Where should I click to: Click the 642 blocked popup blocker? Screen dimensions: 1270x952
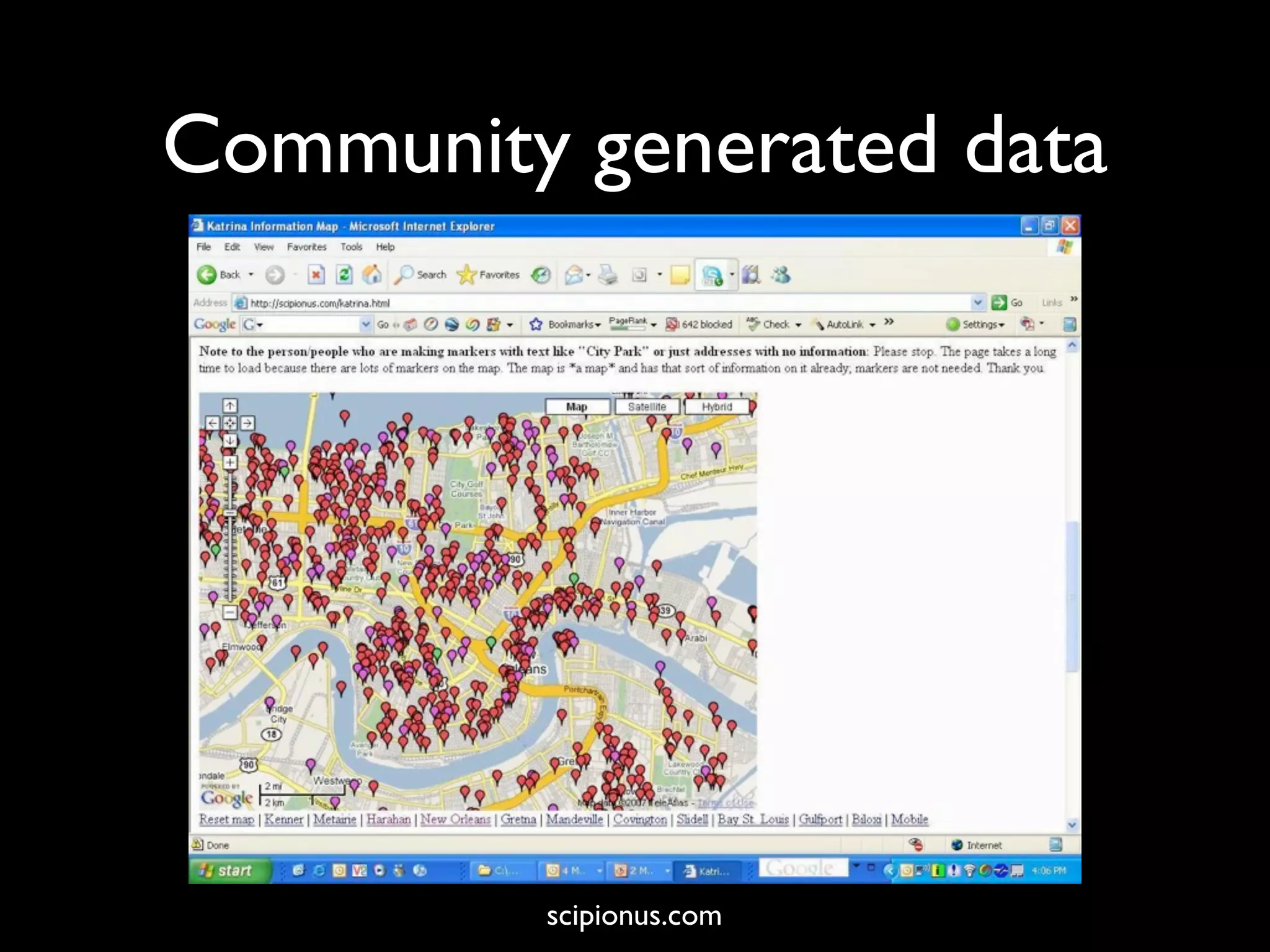click(698, 324)
